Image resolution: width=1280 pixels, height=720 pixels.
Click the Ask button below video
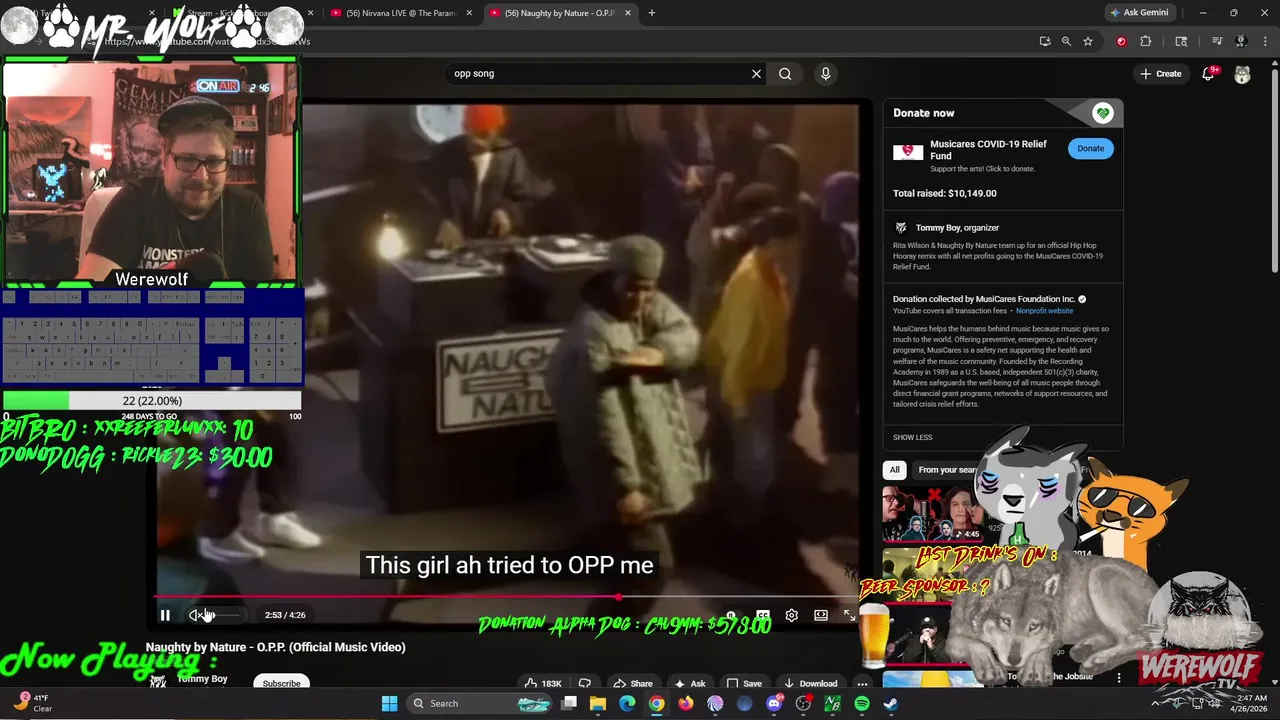pos(690,684)
